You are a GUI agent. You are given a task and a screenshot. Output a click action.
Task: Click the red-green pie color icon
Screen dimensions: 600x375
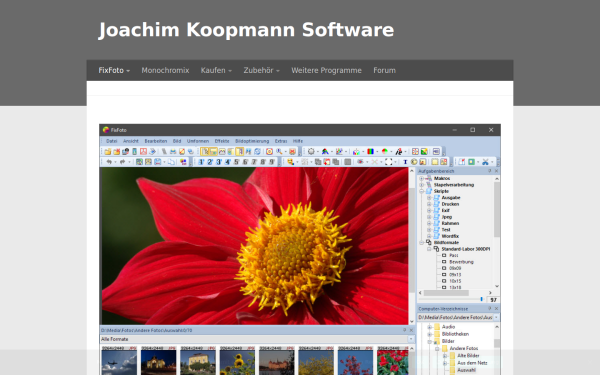[x=385, y=152]
